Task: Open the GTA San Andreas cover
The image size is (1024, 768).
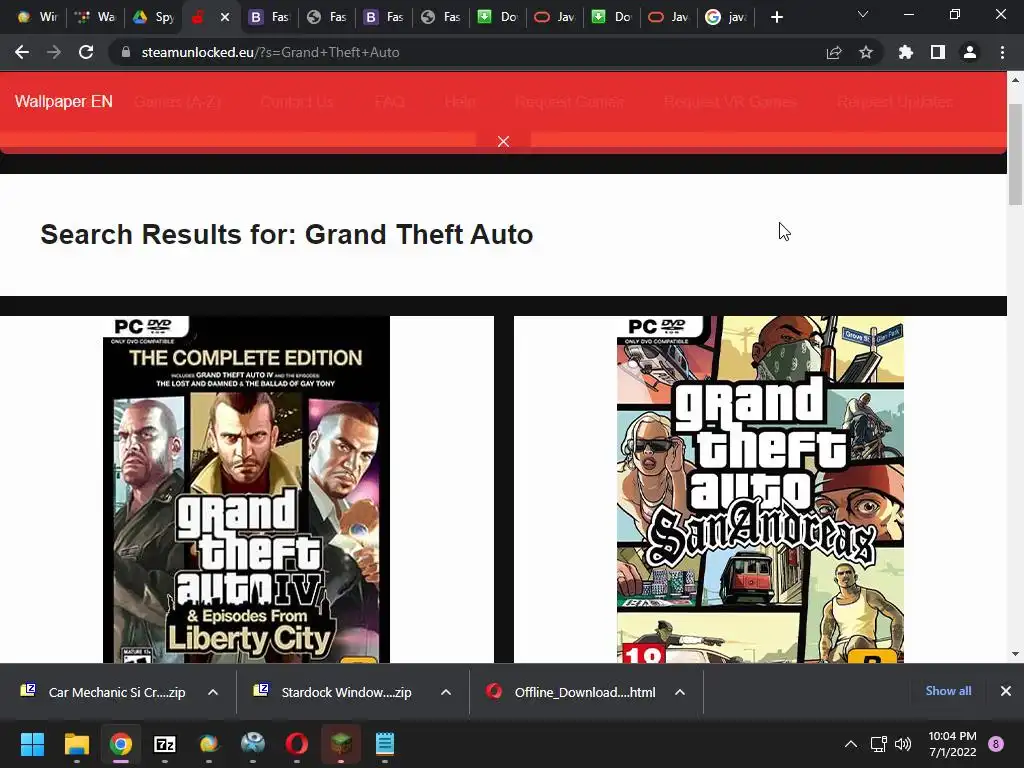Action: tap(760, 490)
